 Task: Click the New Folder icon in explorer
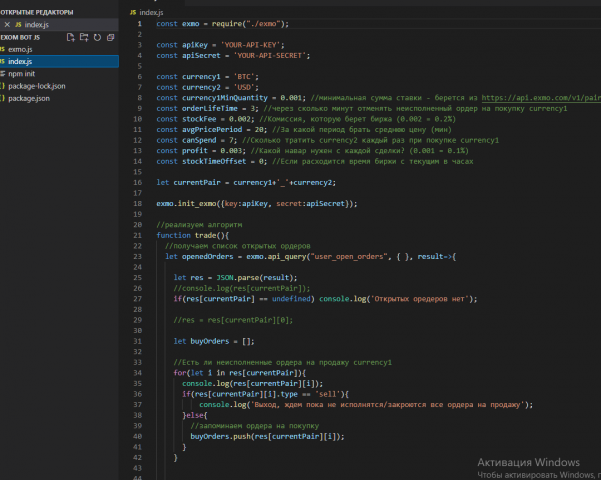coord(84,36)
